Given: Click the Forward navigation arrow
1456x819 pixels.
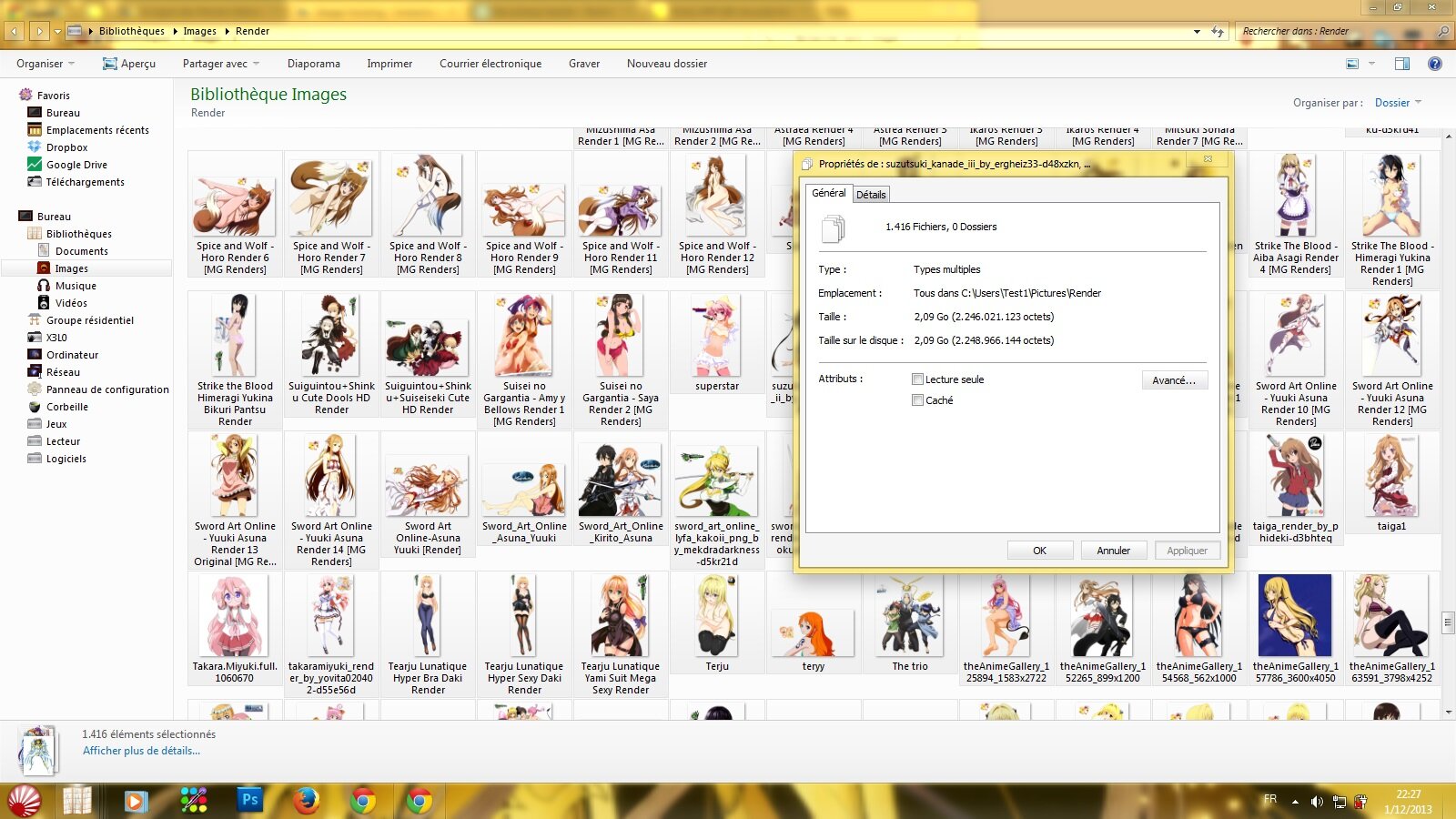Looking at the screenshot, I should [x=38, y=31].
